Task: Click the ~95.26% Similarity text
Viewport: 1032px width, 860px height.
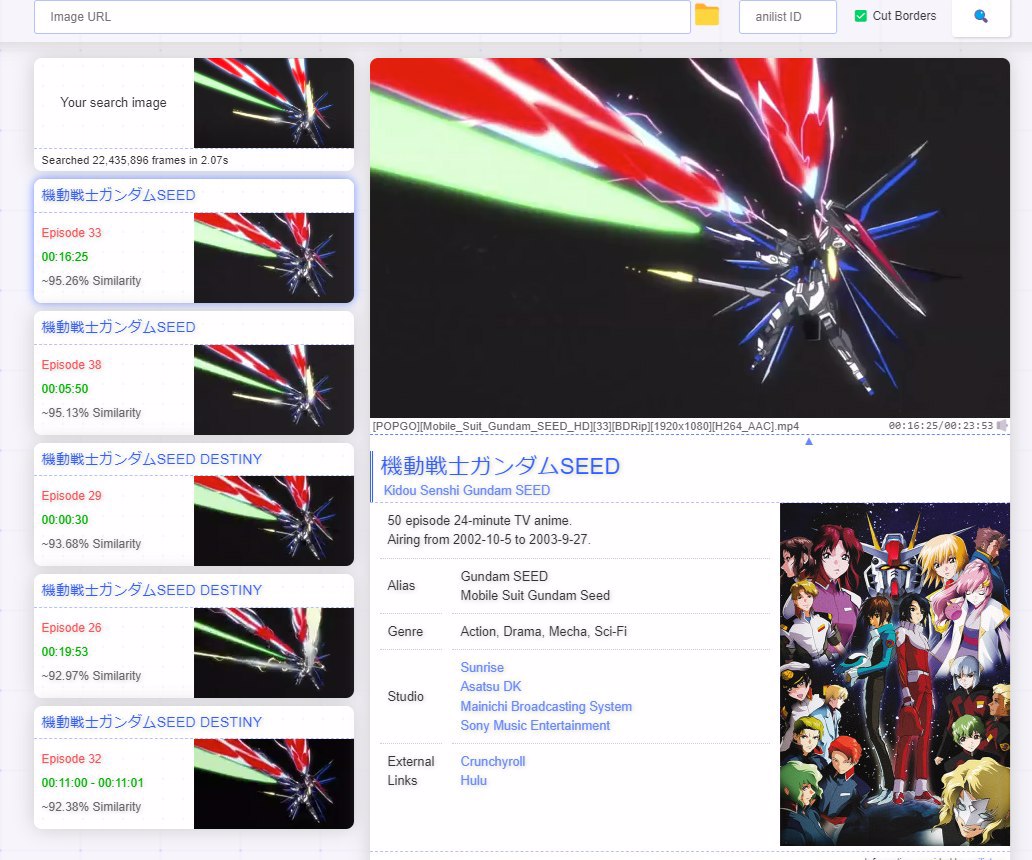Action: tap(91, 281)
